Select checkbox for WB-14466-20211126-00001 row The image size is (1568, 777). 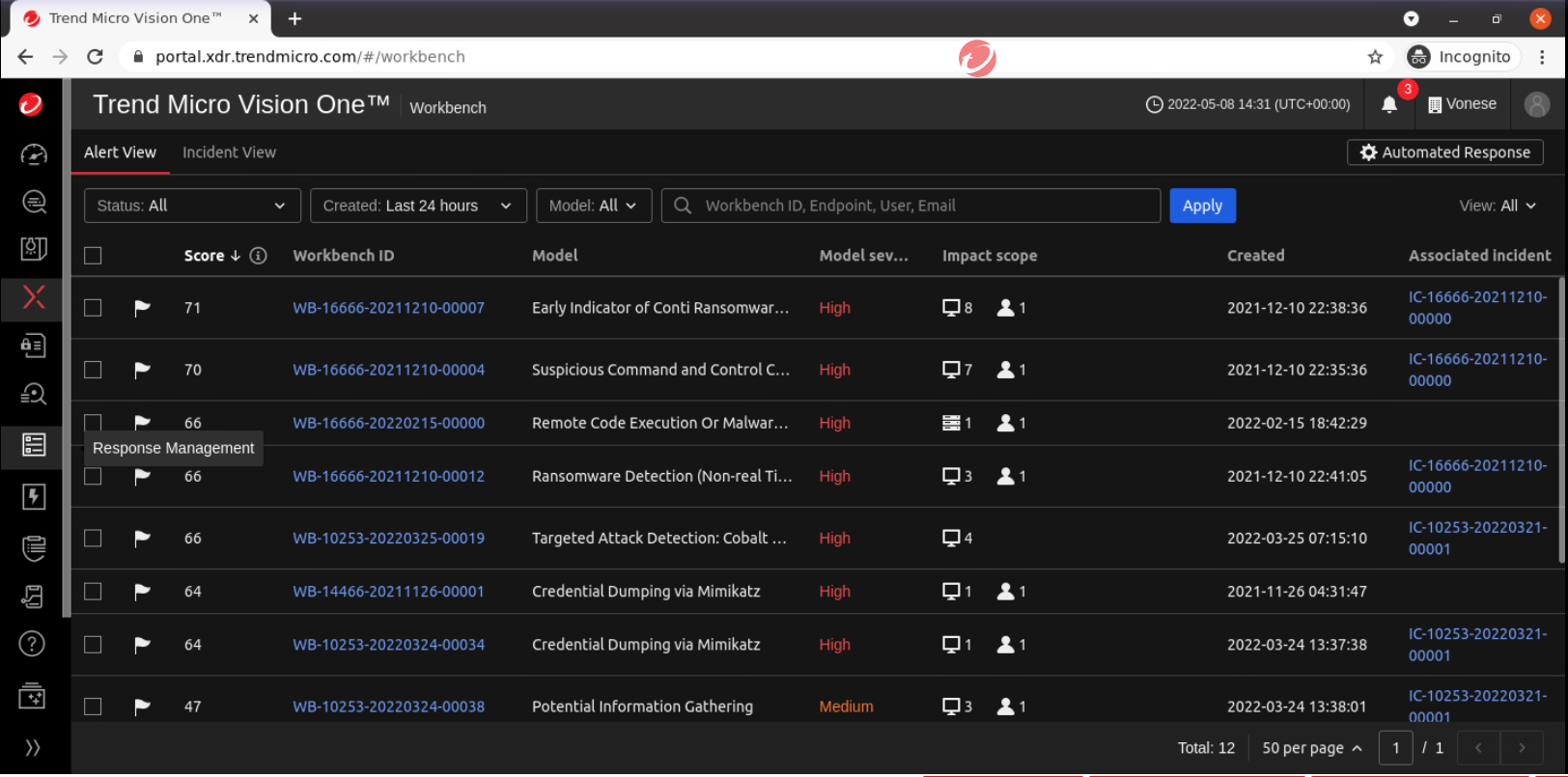coord(93,592)
